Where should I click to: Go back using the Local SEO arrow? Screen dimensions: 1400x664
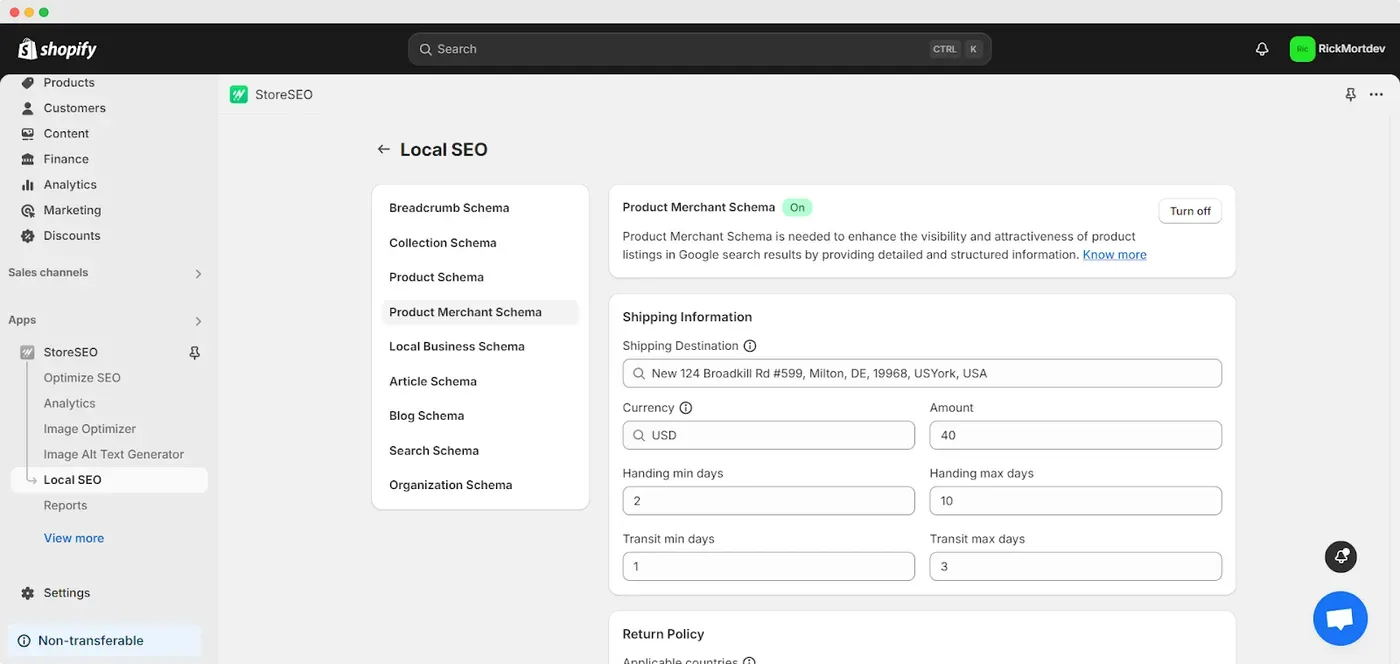tap(383, 149)
